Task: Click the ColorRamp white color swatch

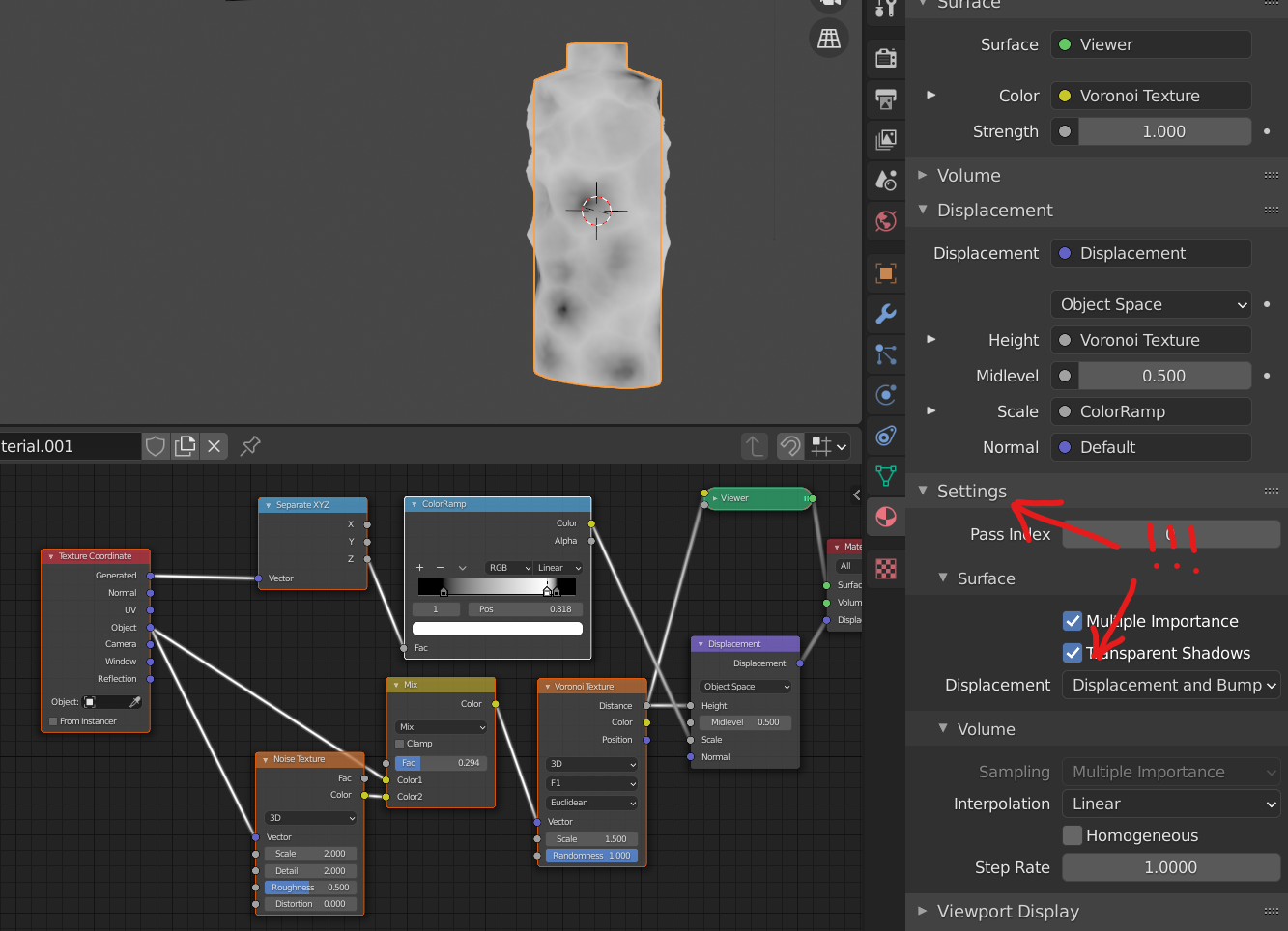Action: point(497,629)
